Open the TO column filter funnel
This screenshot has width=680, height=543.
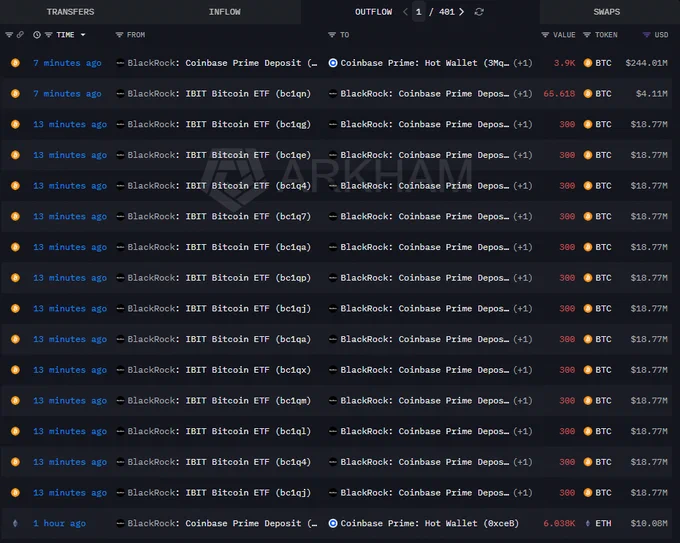tap(332, 35)
